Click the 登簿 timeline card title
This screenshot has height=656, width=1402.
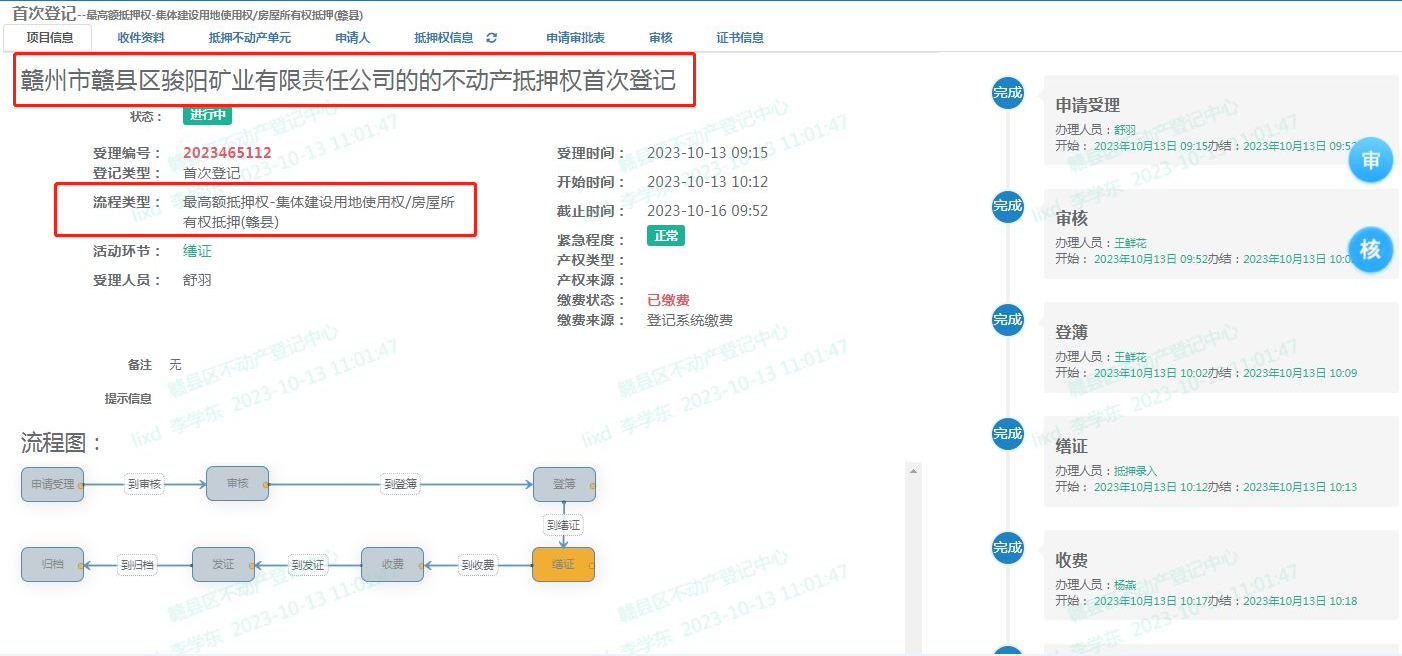pos(1071,332)
